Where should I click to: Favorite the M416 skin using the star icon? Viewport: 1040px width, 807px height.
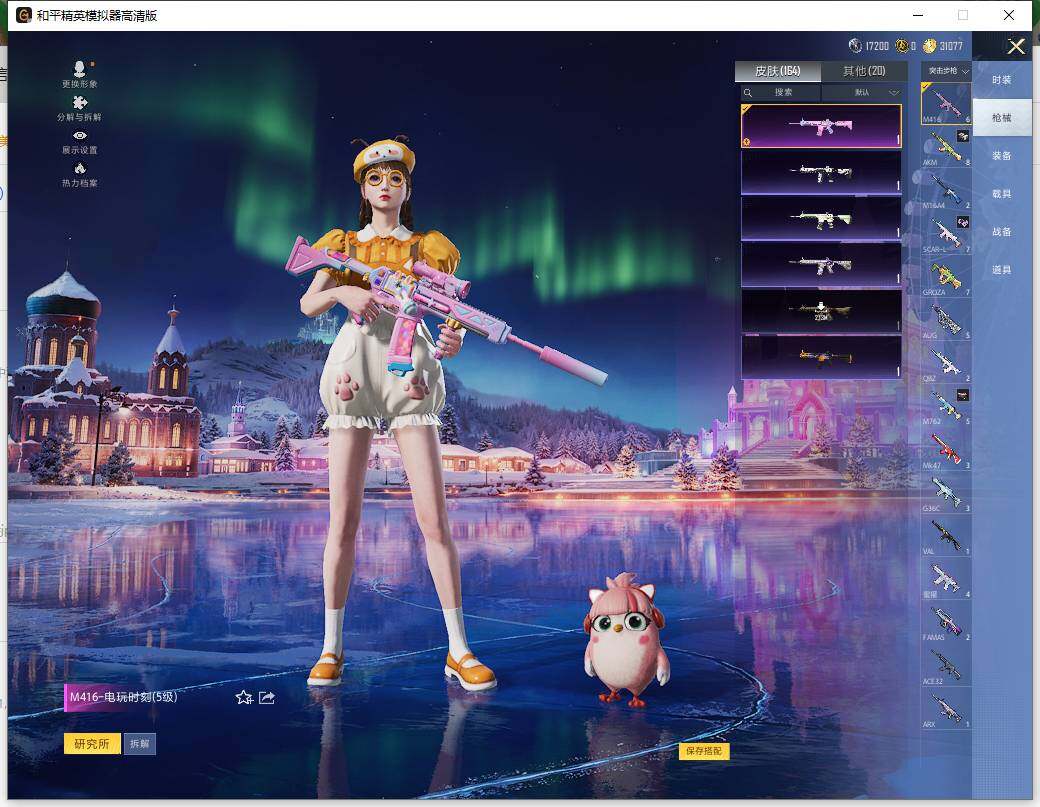pos(244,697)
